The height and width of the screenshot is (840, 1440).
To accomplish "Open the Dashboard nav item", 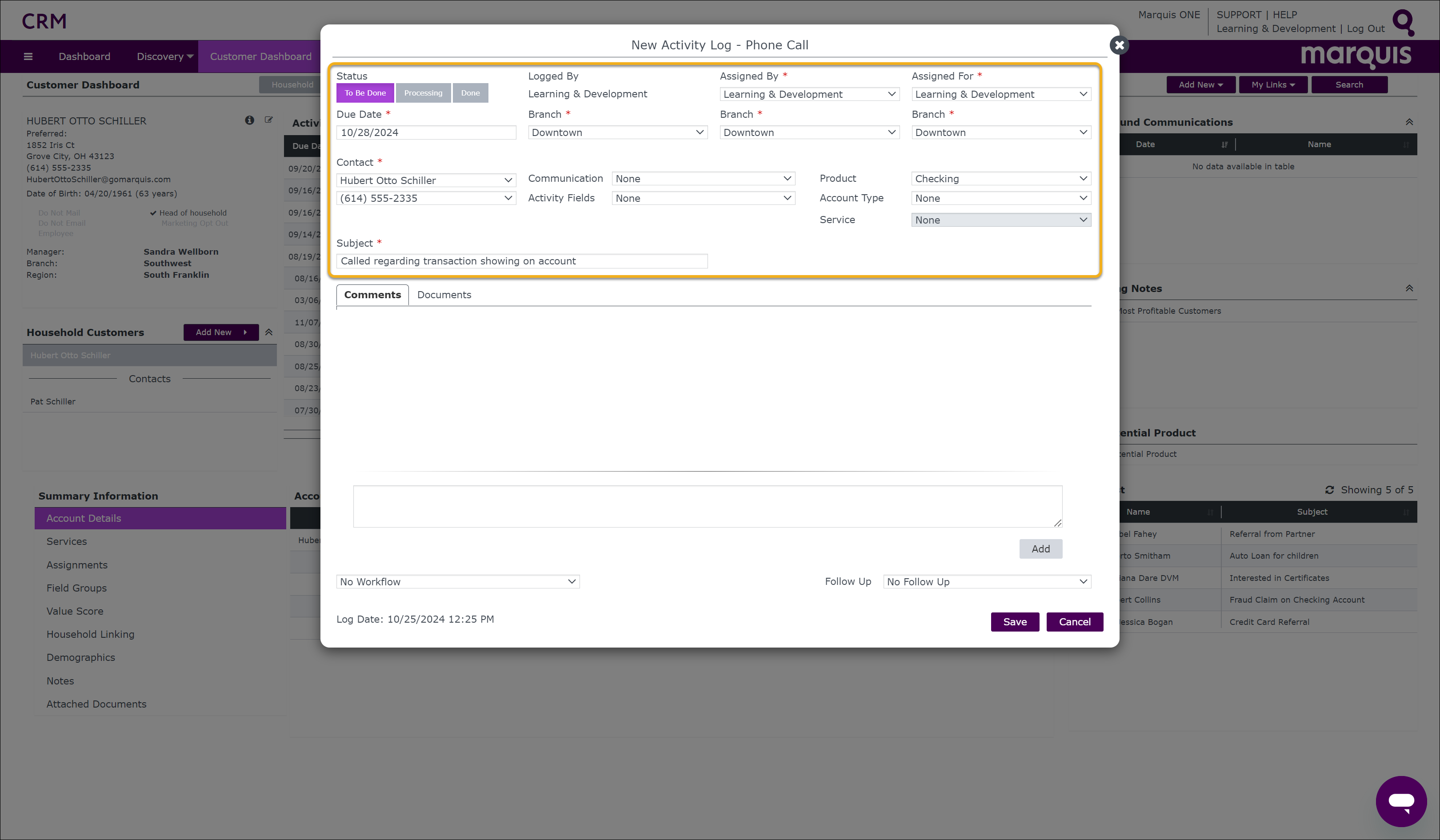I will [x=84, y=56].
